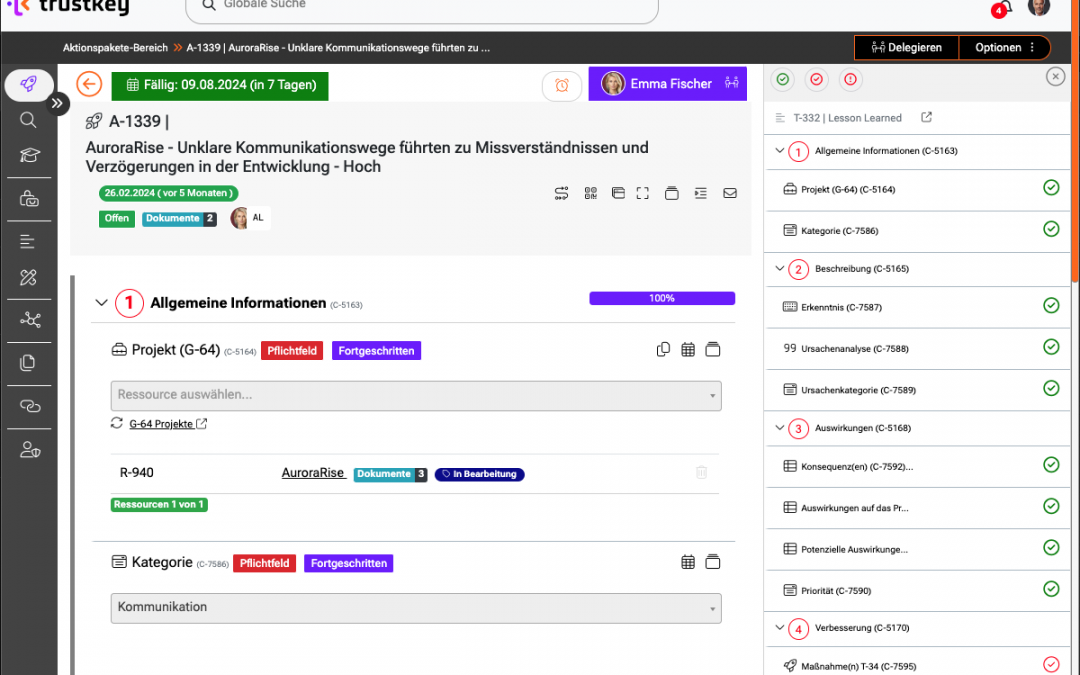This screenshot has width=1080, height=675.
Task: Click the fullscreen expand icon
Action: [643, 193]
